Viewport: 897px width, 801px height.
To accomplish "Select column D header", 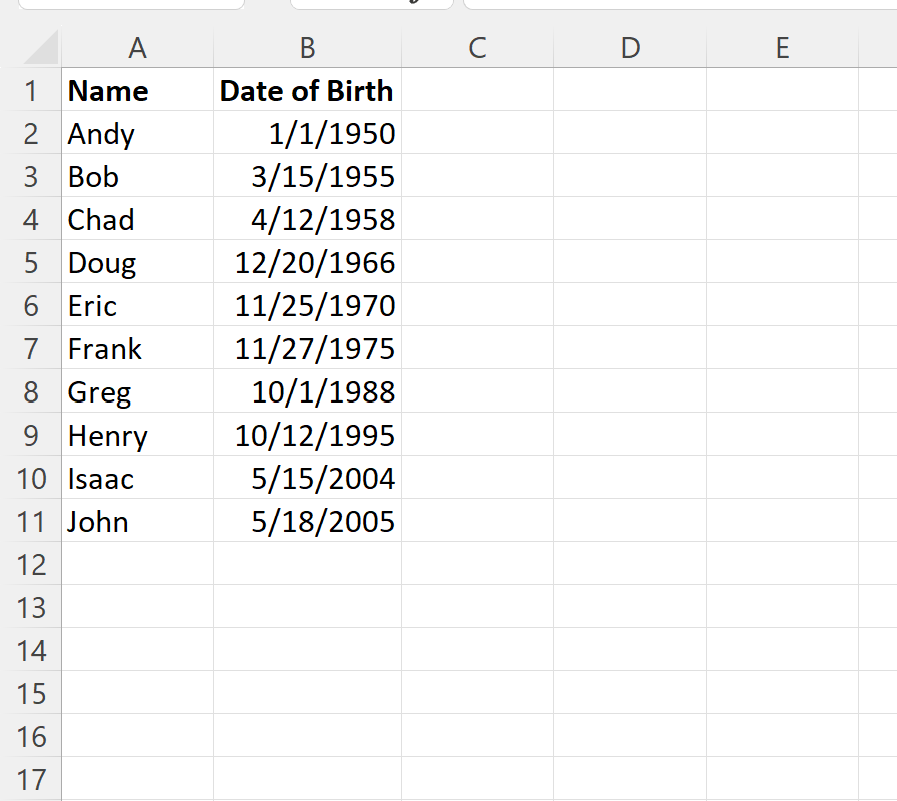I will [x=629, y=47].
